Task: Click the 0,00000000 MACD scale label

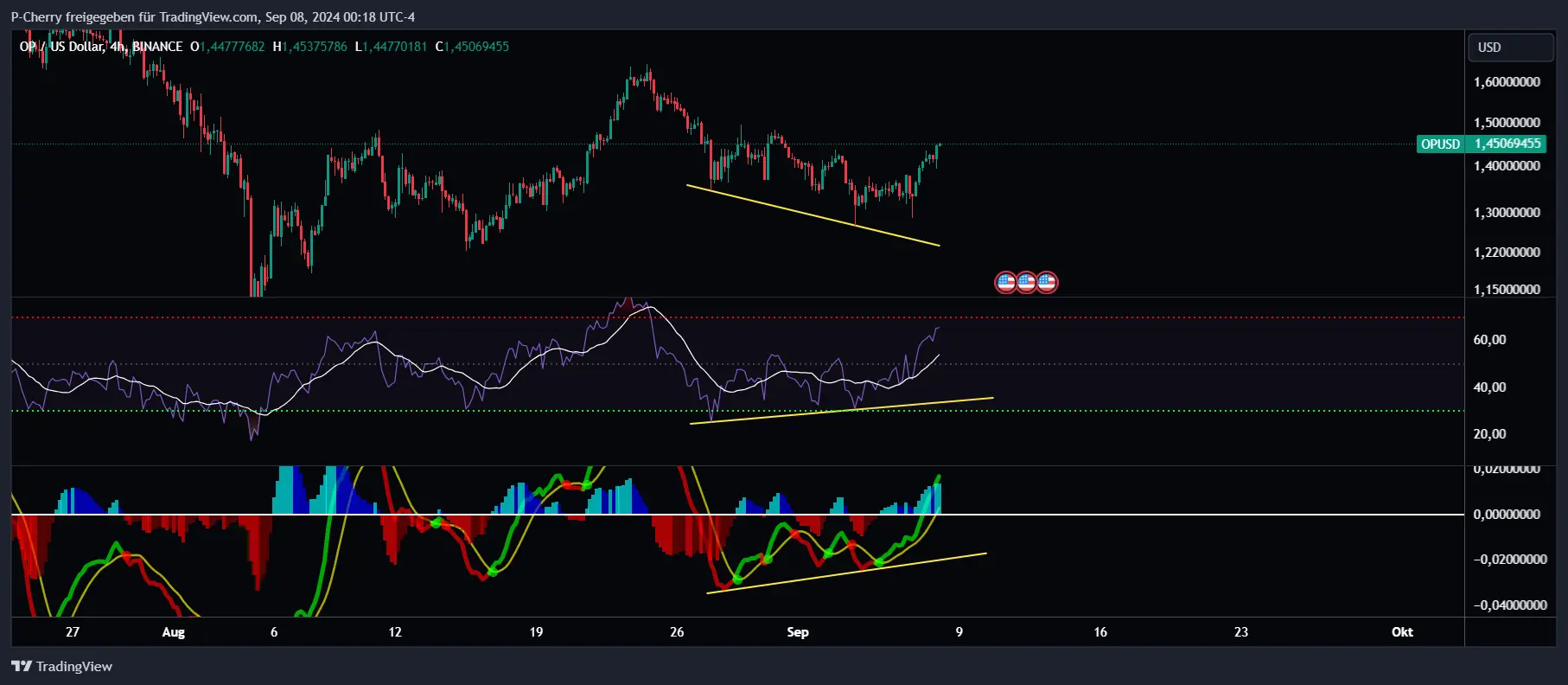Action: [x=1507, y=515]
